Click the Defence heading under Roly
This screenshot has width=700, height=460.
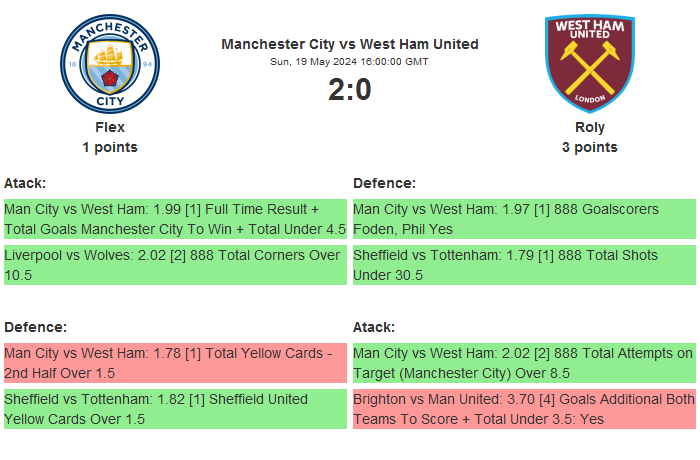tap(384, 183)
